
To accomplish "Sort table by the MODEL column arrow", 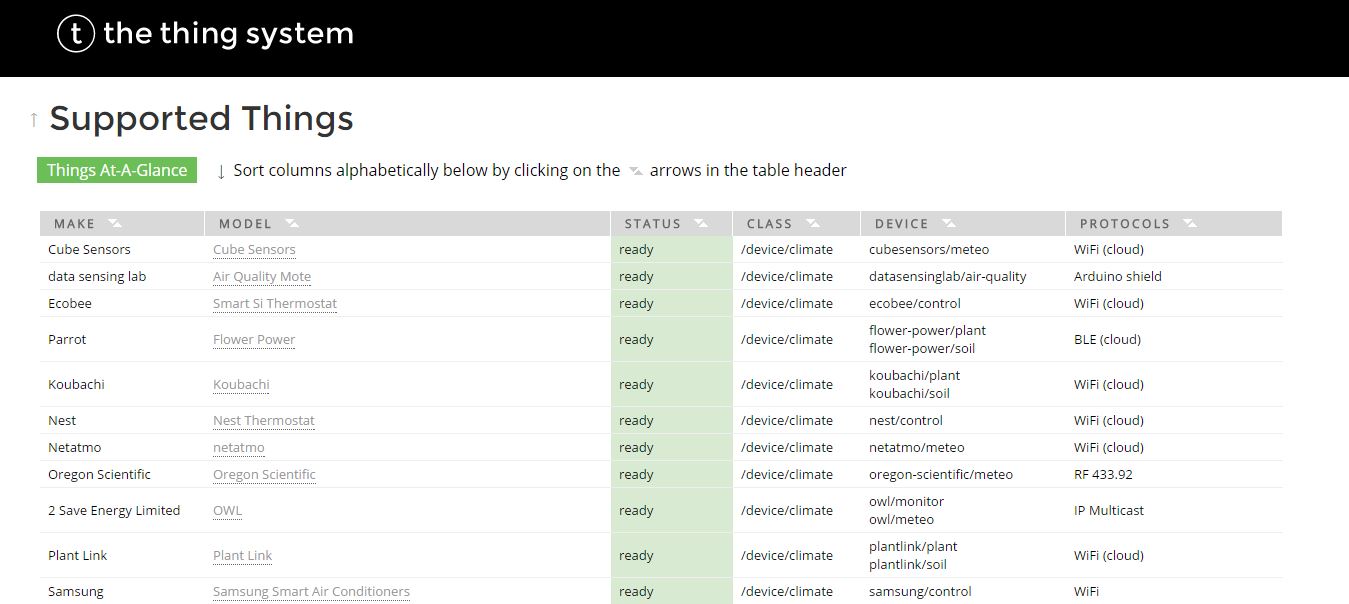I will click(x=291, y=223).
